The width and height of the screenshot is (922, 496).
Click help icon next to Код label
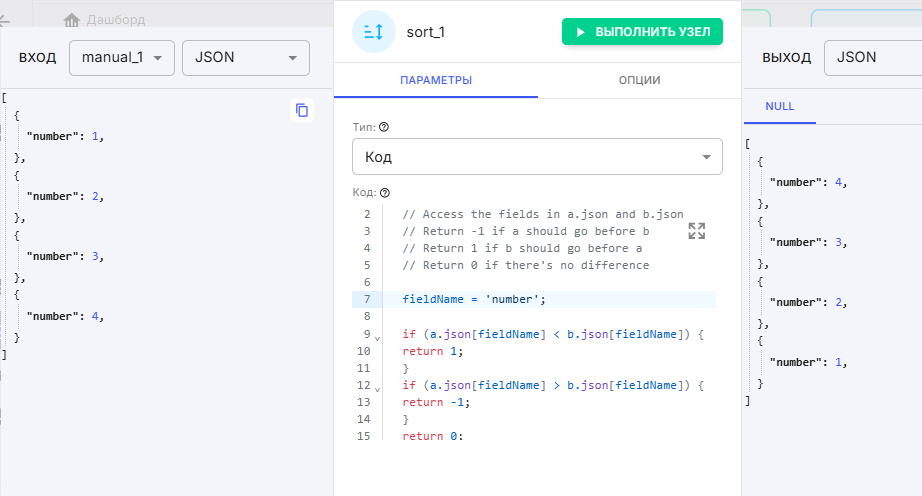385,192
